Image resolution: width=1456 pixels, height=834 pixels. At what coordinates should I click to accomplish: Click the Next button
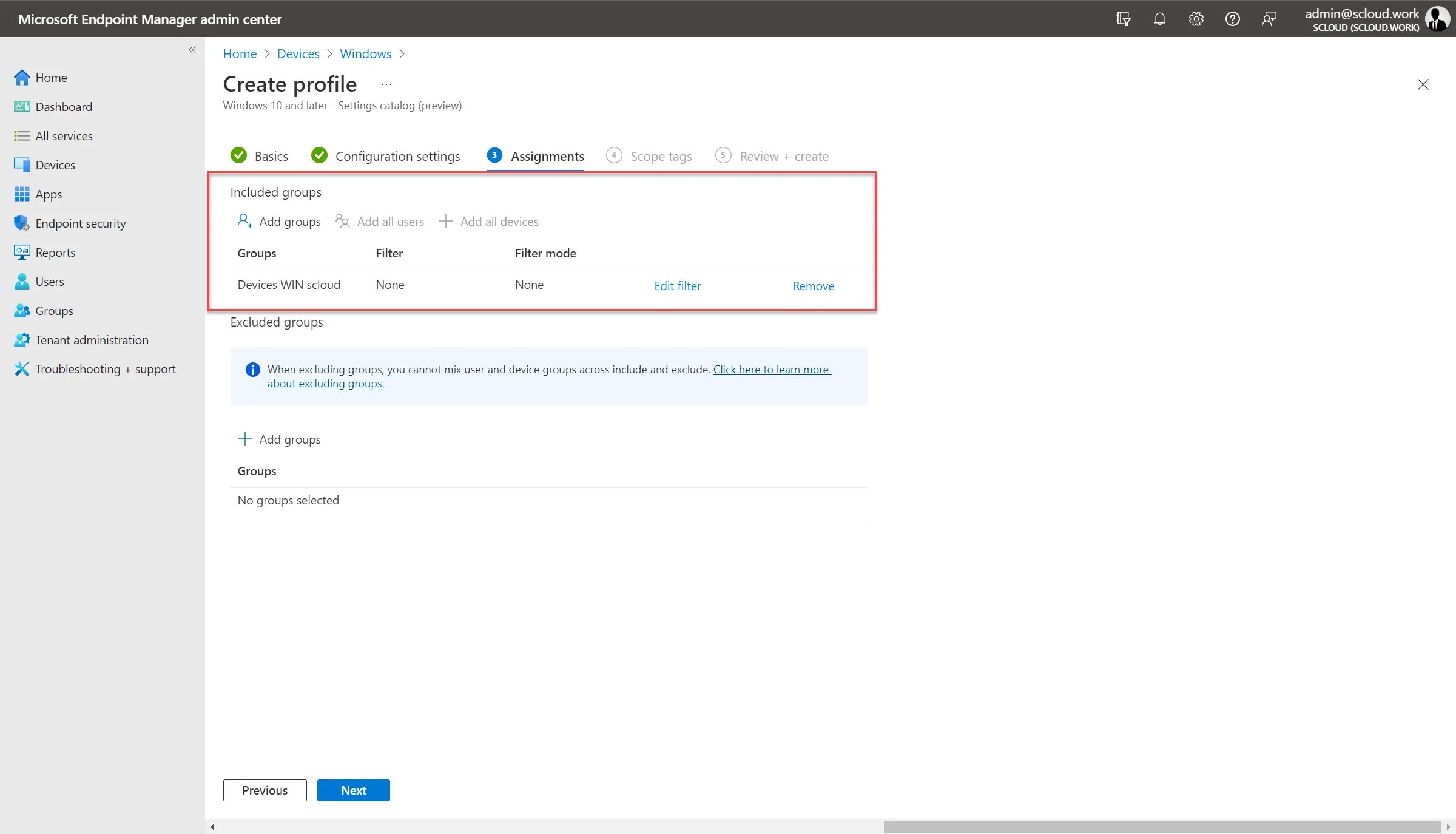(354, 790)
